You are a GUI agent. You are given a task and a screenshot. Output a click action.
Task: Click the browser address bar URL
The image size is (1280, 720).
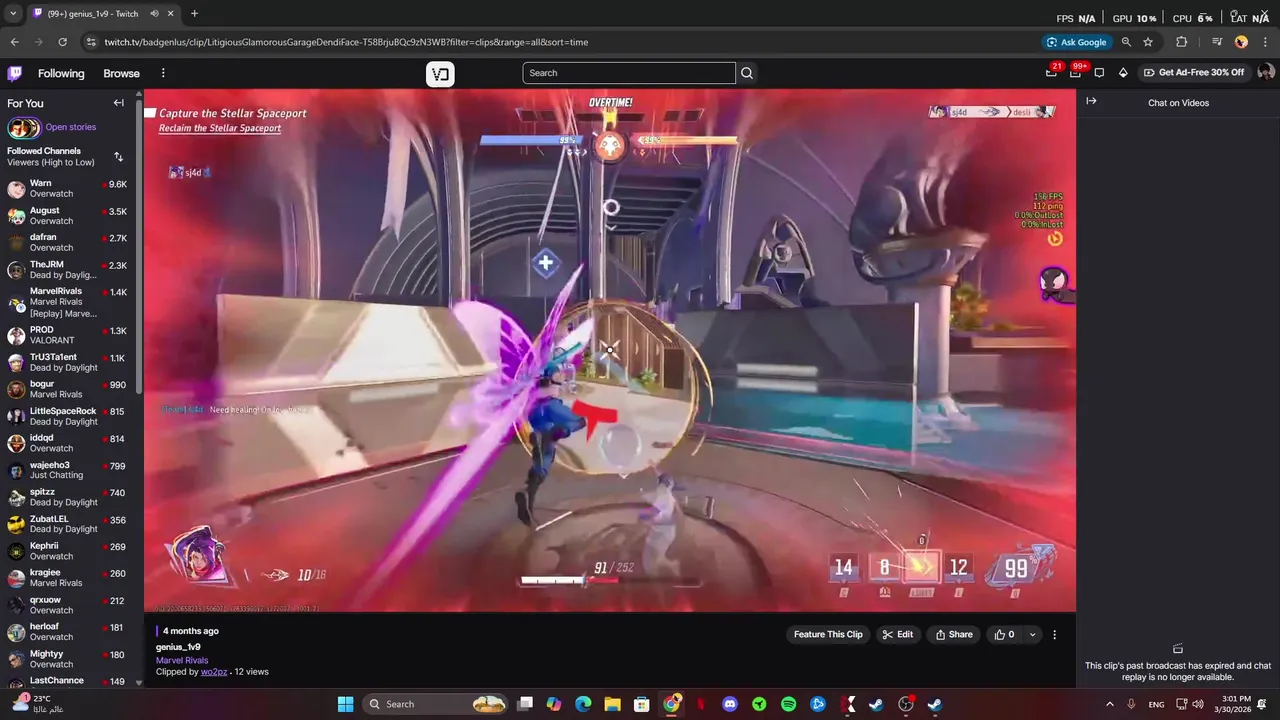[x=346, y=42]
